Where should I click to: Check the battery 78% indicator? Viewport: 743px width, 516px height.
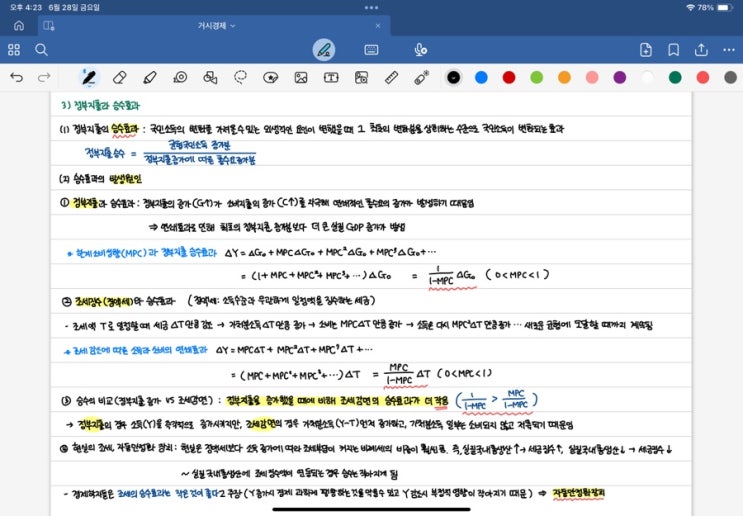716,8
